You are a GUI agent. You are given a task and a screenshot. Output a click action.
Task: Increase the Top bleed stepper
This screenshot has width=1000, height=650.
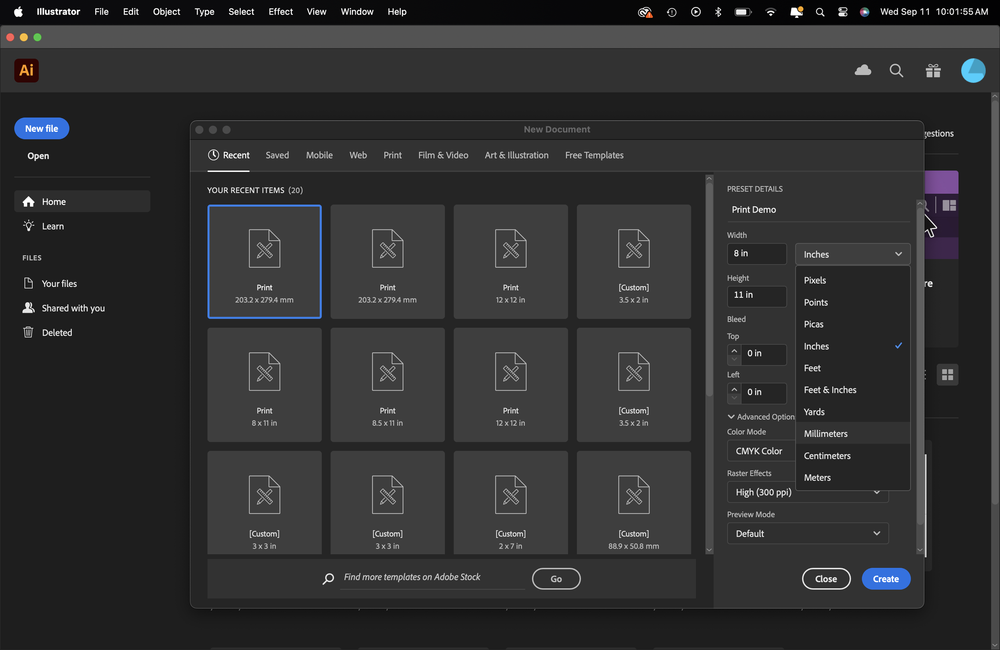(734, 350)
